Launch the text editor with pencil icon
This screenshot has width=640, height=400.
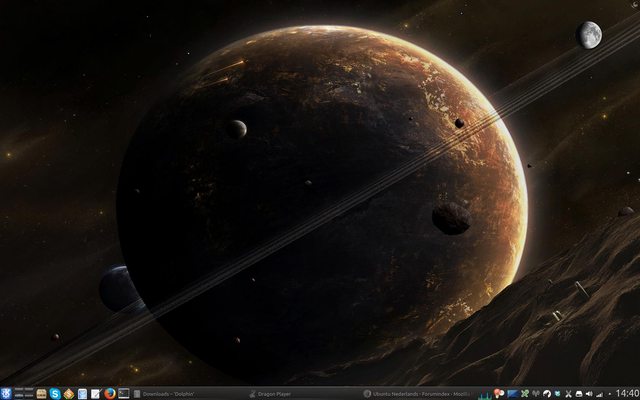pyautogui.click(x=96, y=393)
